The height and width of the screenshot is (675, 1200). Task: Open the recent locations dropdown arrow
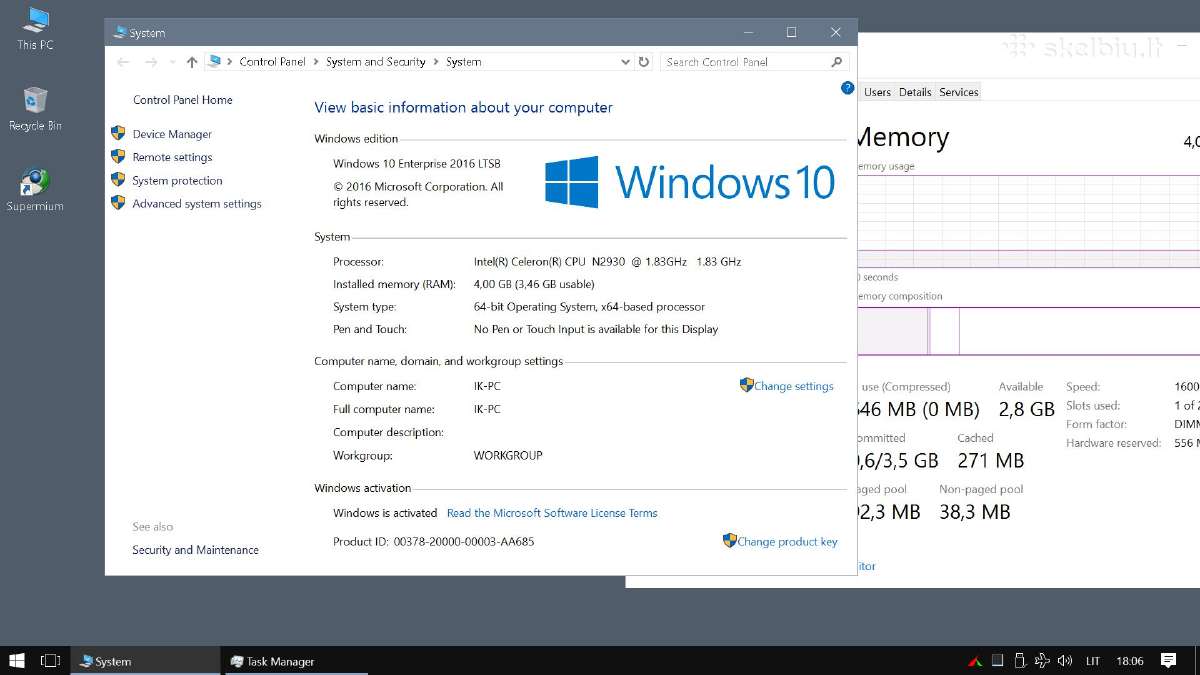point(172,62)
